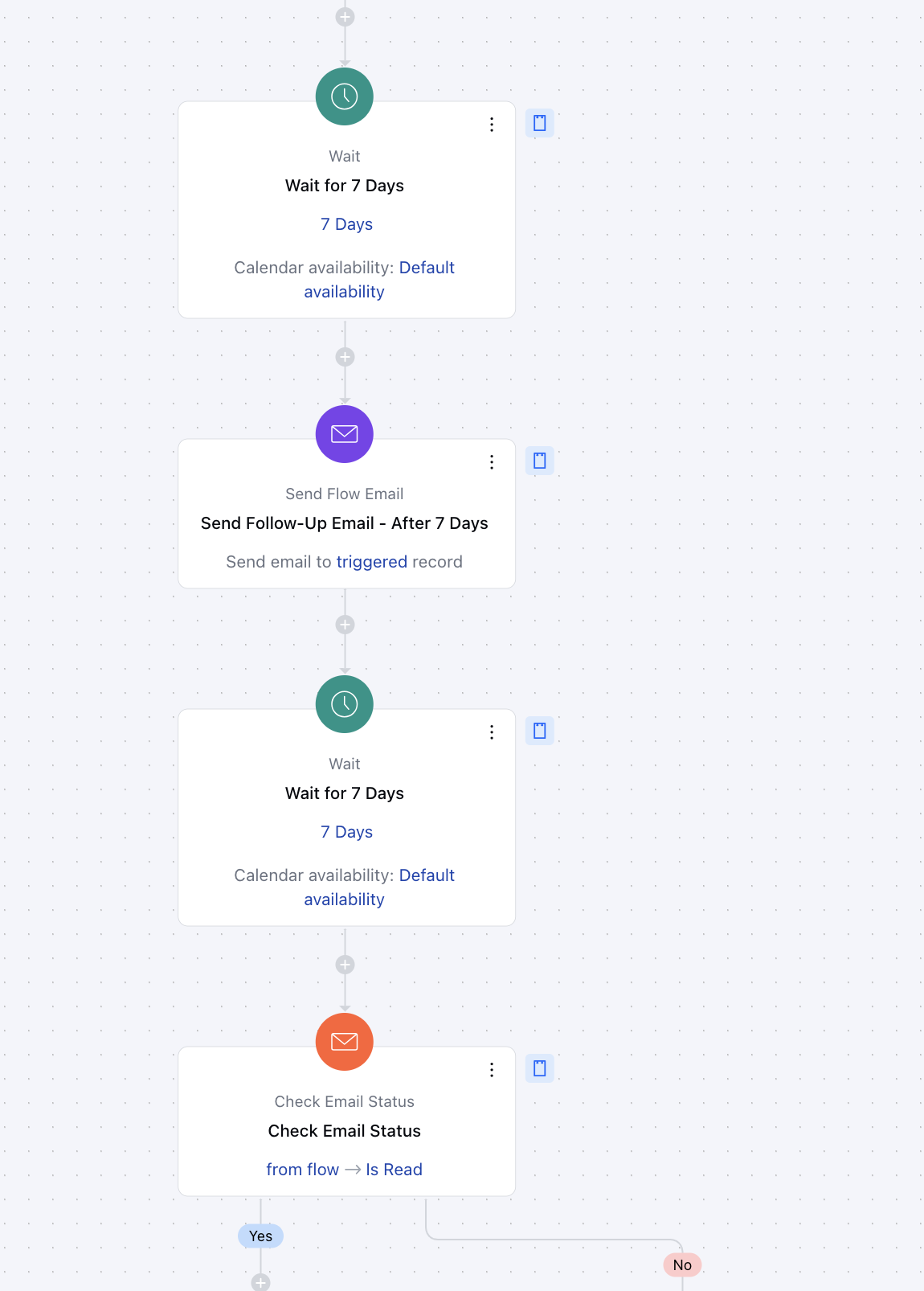Open three-dot menu on Send Follow-Up Email card
The image size is (924, 1291).
coord(492,462)
